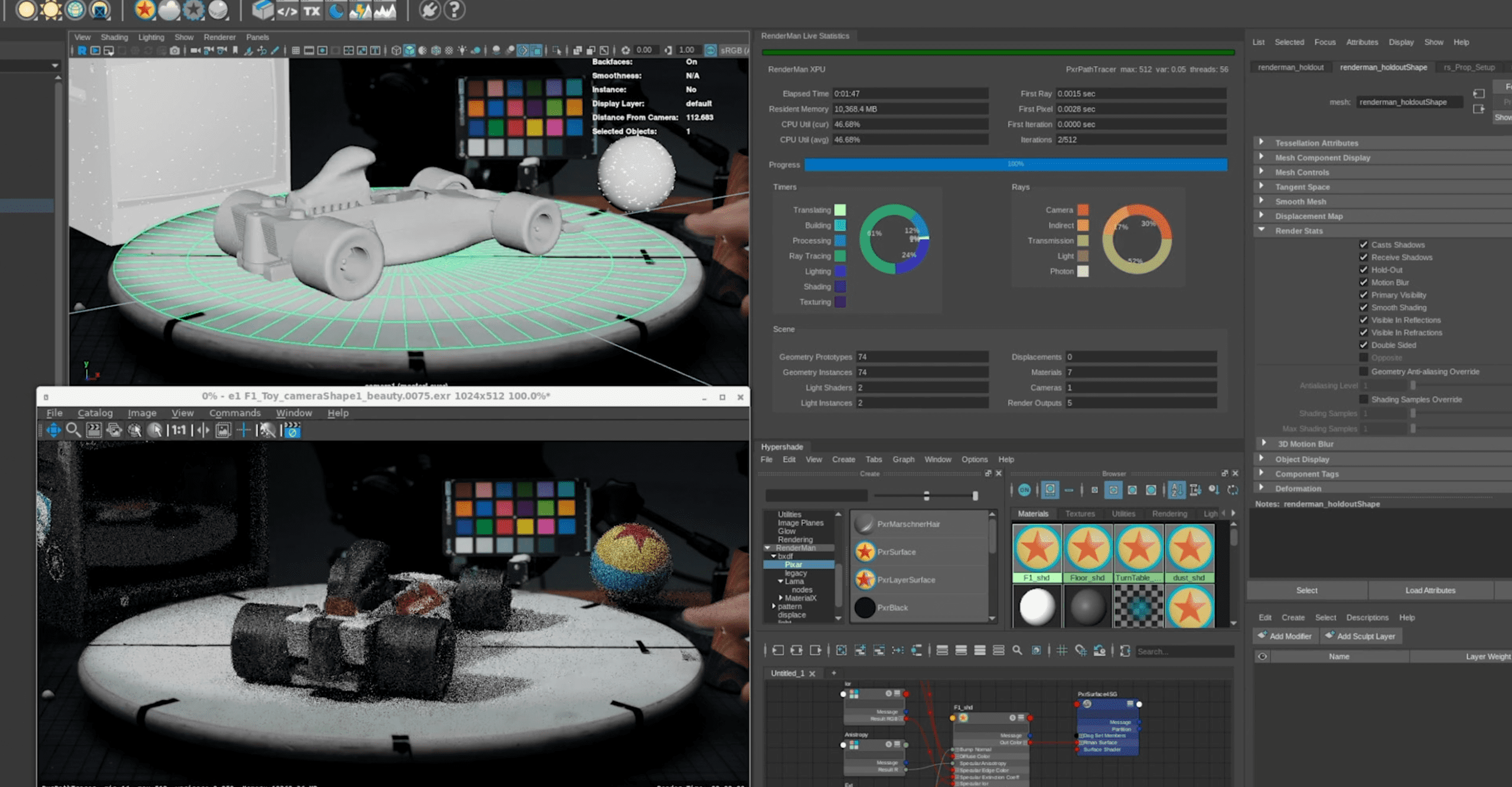Disable Hold-Out for renderman_holdoutShape
The image size is (1512, 787).
[x=1364, y=269]
